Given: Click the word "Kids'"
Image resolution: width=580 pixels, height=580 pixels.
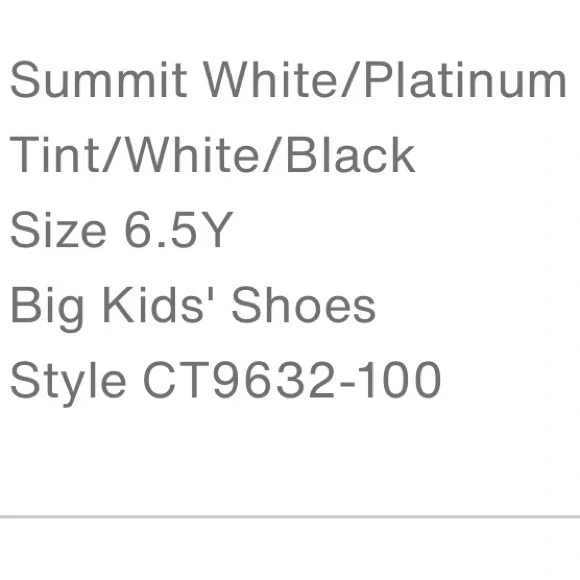Looking at the screenshot, I should pyautogui.click(x=153, y=304).
